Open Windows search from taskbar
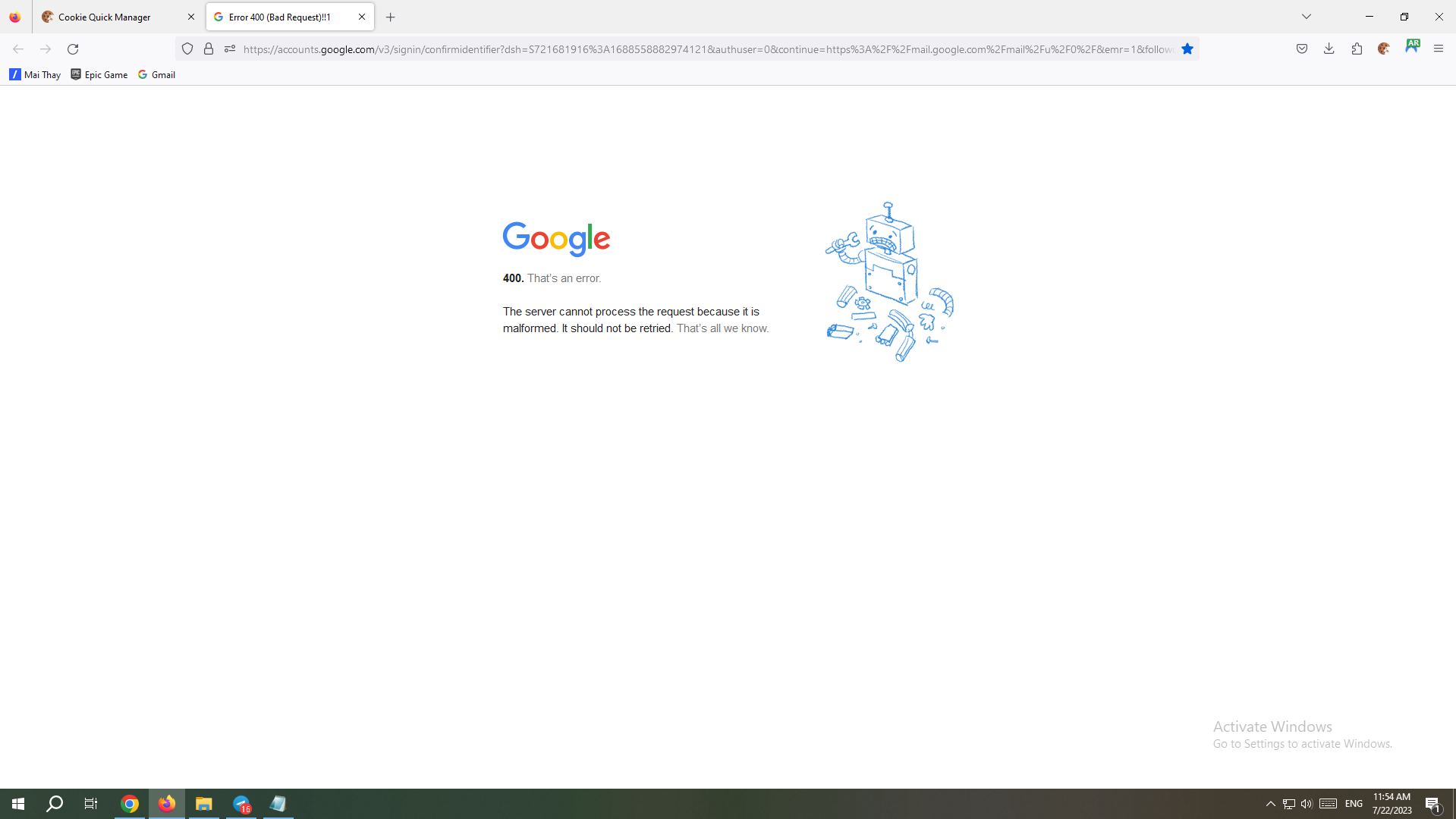This screenshot has height=819, width=1456. pyautogui.click(x=55, y=804)
